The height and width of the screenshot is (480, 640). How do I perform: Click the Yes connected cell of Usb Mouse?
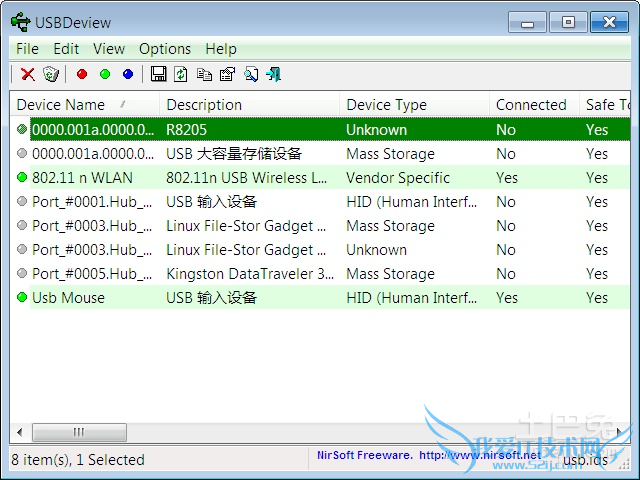507,298
